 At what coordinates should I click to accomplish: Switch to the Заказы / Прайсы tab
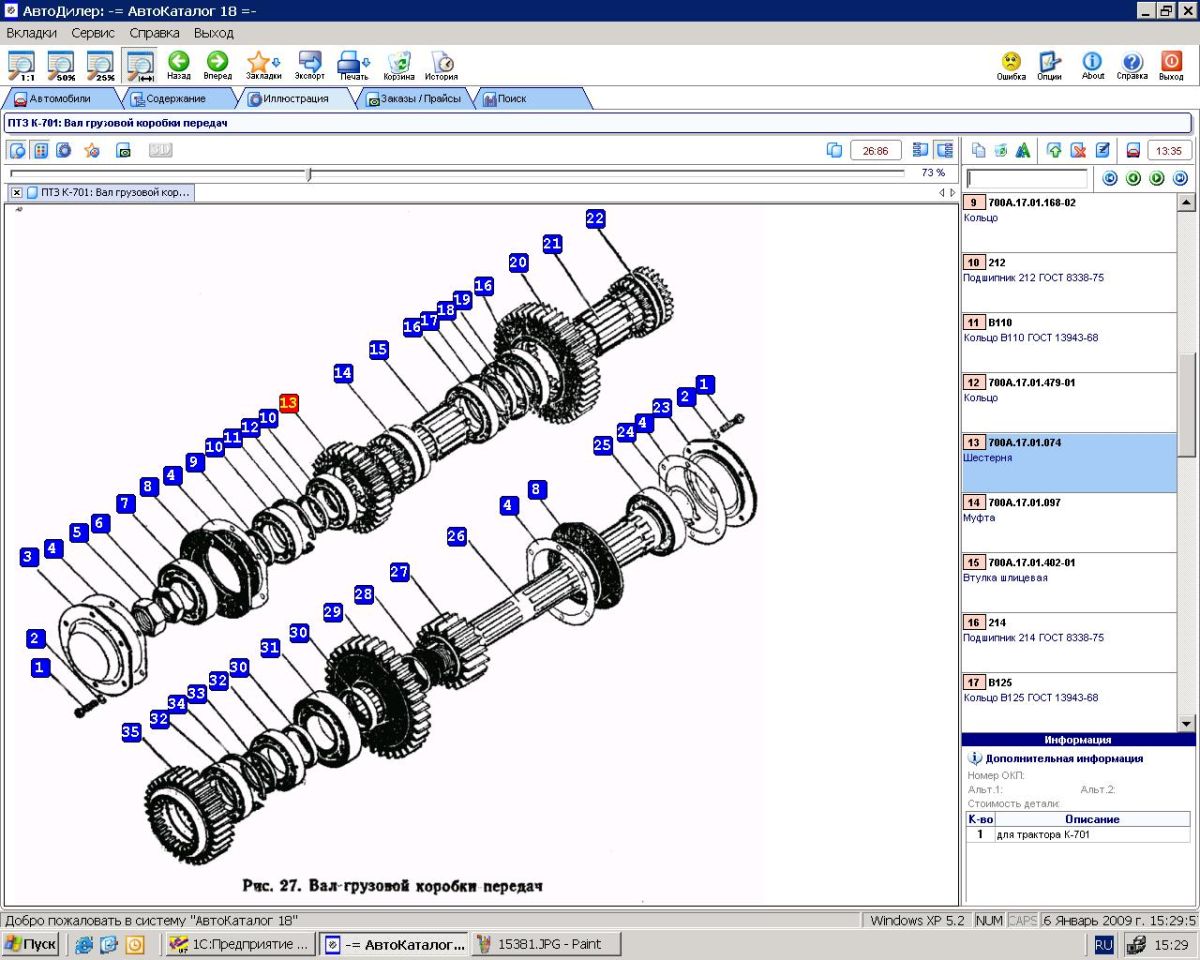tap(420, 99)
